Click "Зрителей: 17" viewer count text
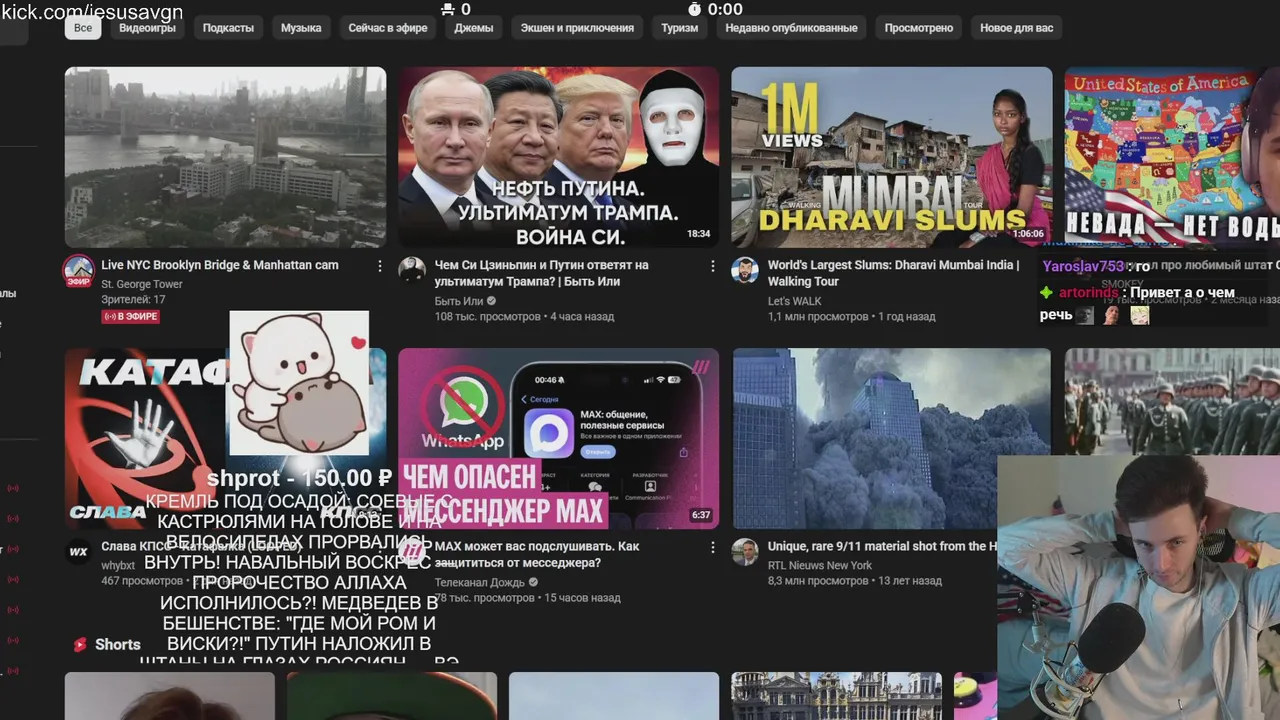1280x720 pixels. point(133,299)
